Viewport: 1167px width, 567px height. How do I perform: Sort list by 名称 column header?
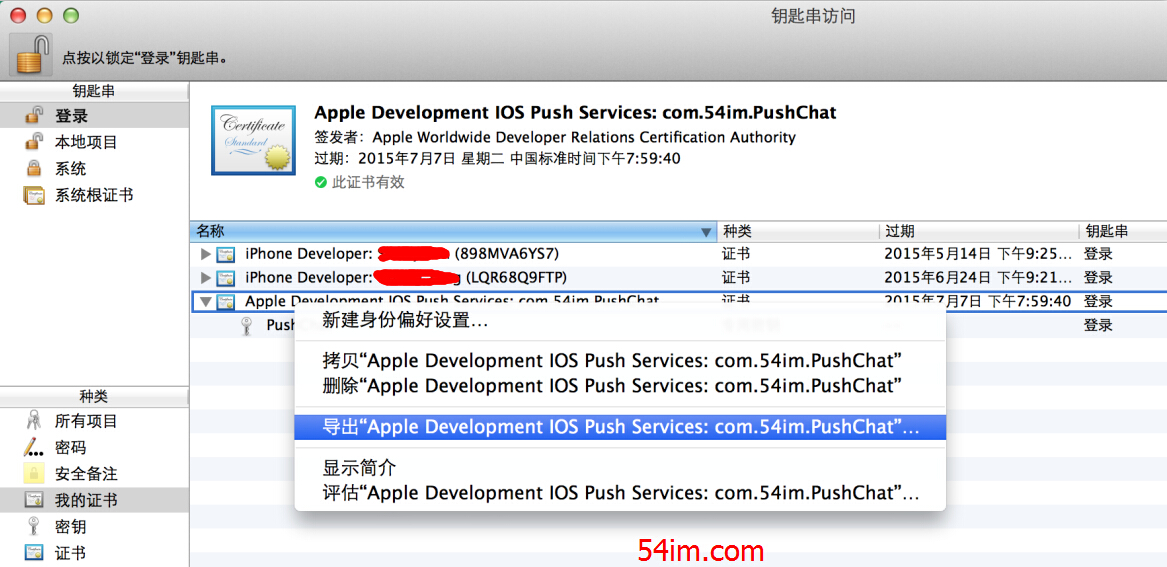(453, 231)
